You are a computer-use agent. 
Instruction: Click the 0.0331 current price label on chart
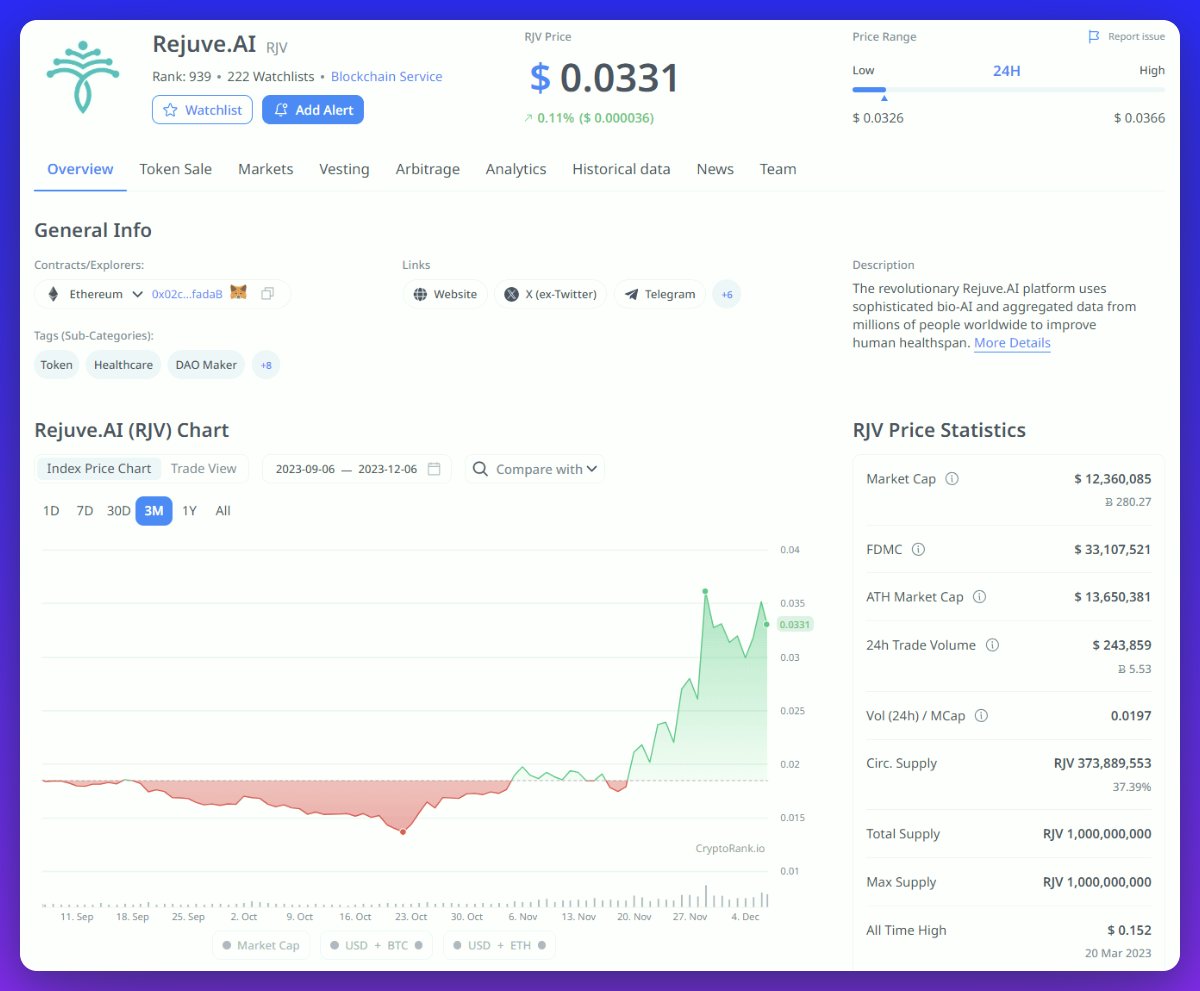click(794, 624)
